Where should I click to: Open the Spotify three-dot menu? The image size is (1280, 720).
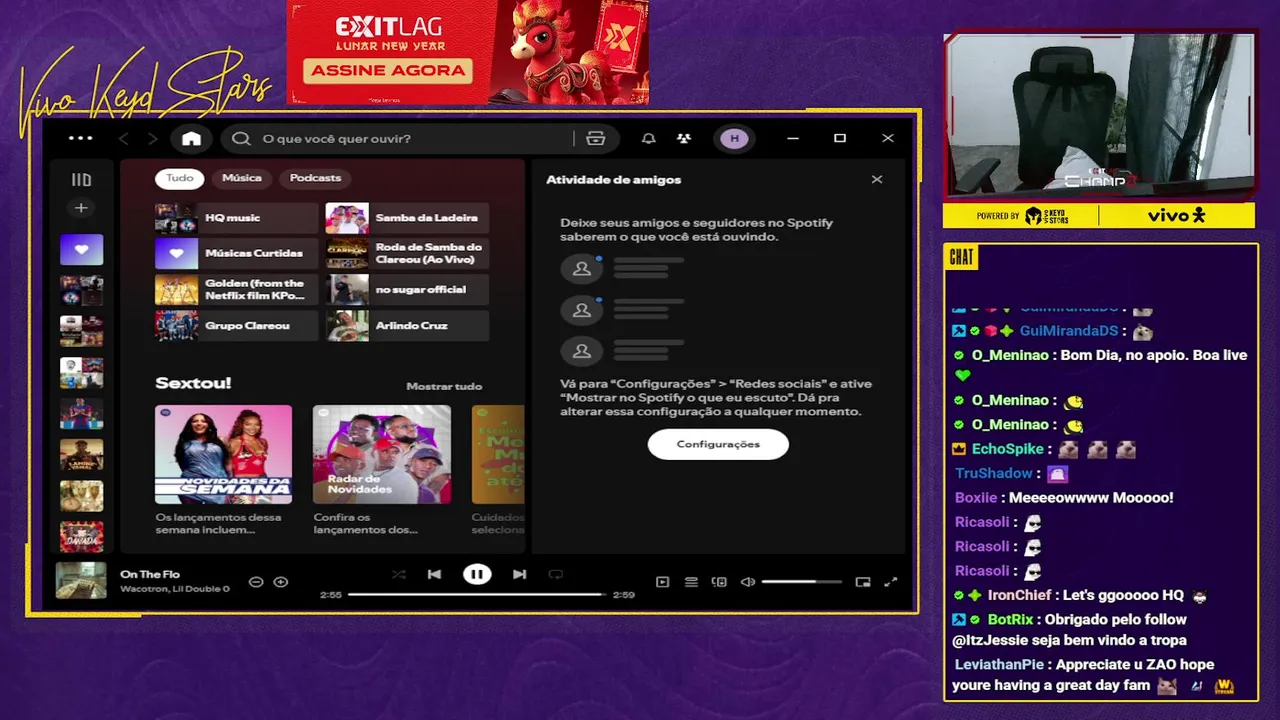pyautogui.click(x=81, y=139)
